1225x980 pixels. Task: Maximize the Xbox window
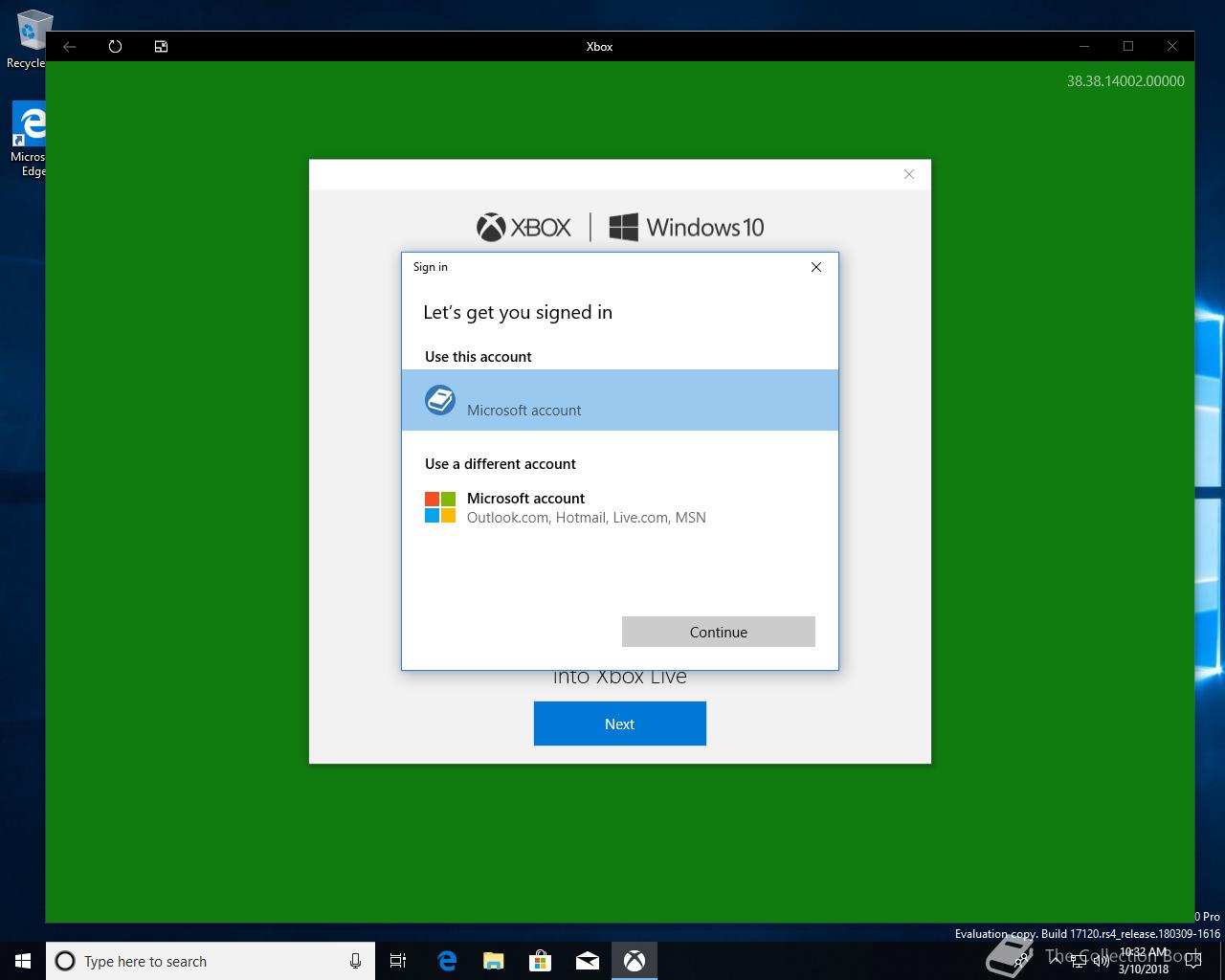[x=1128, y=46]
